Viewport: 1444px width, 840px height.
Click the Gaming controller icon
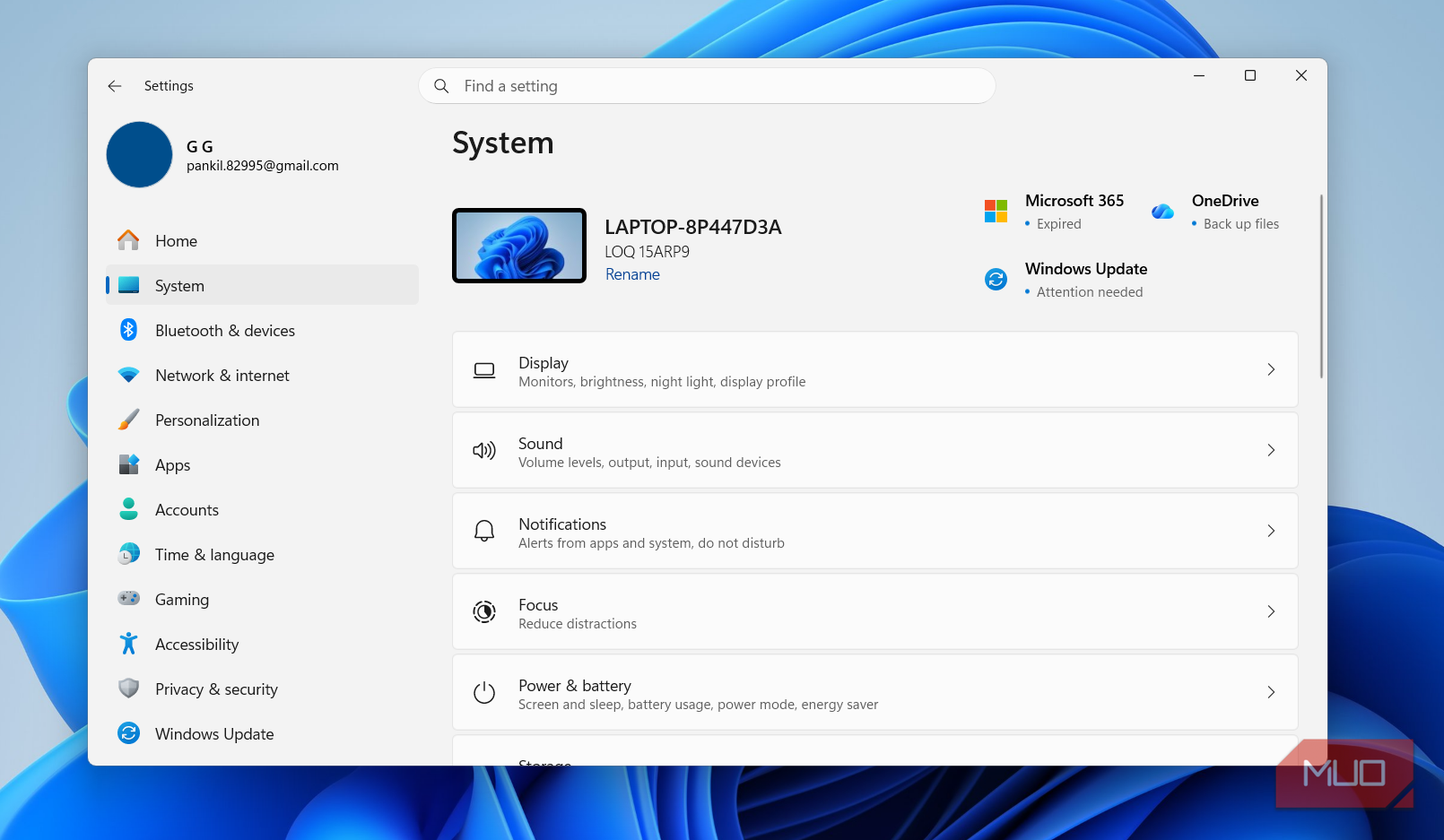[x=128, y=598]
